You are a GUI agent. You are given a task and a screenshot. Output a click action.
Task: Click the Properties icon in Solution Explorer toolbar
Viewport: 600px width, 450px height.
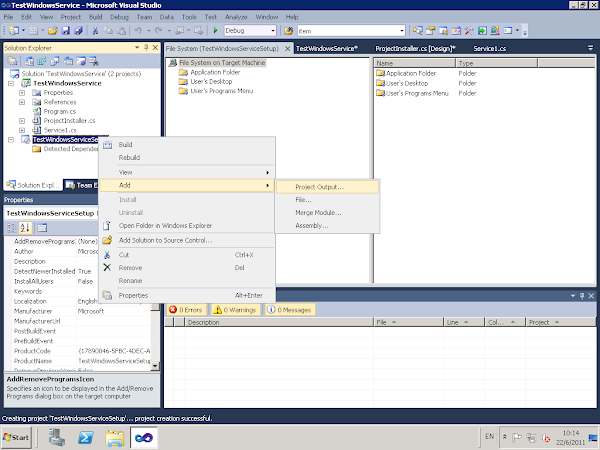(x=12, y=61)
